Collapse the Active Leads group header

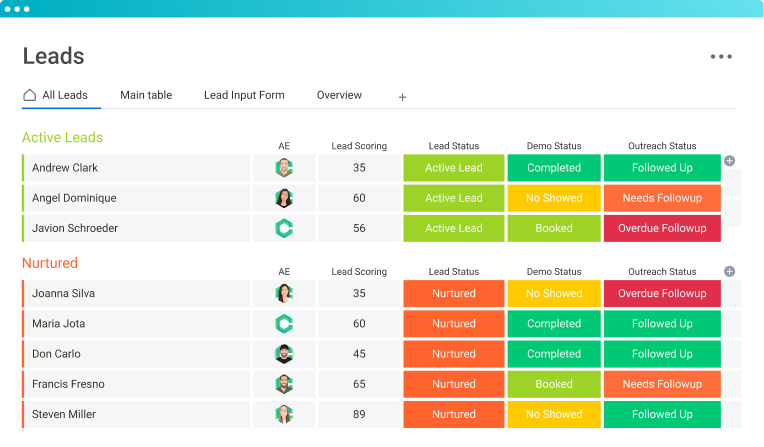point(62,137)
